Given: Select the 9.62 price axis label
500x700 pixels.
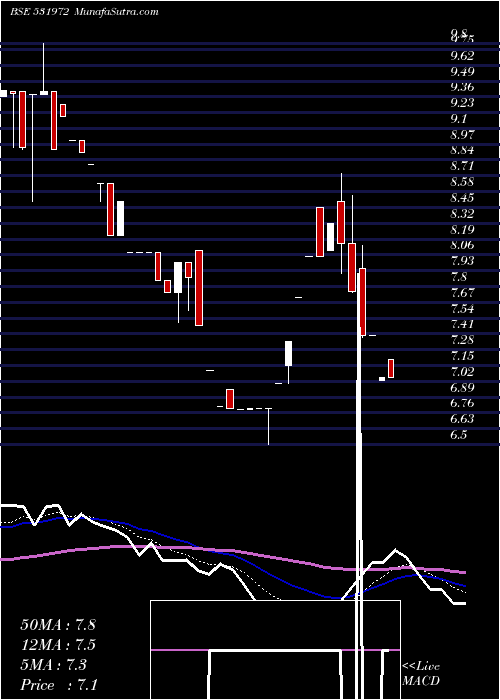Looking at the screenshot, I should tap(462, 56).
